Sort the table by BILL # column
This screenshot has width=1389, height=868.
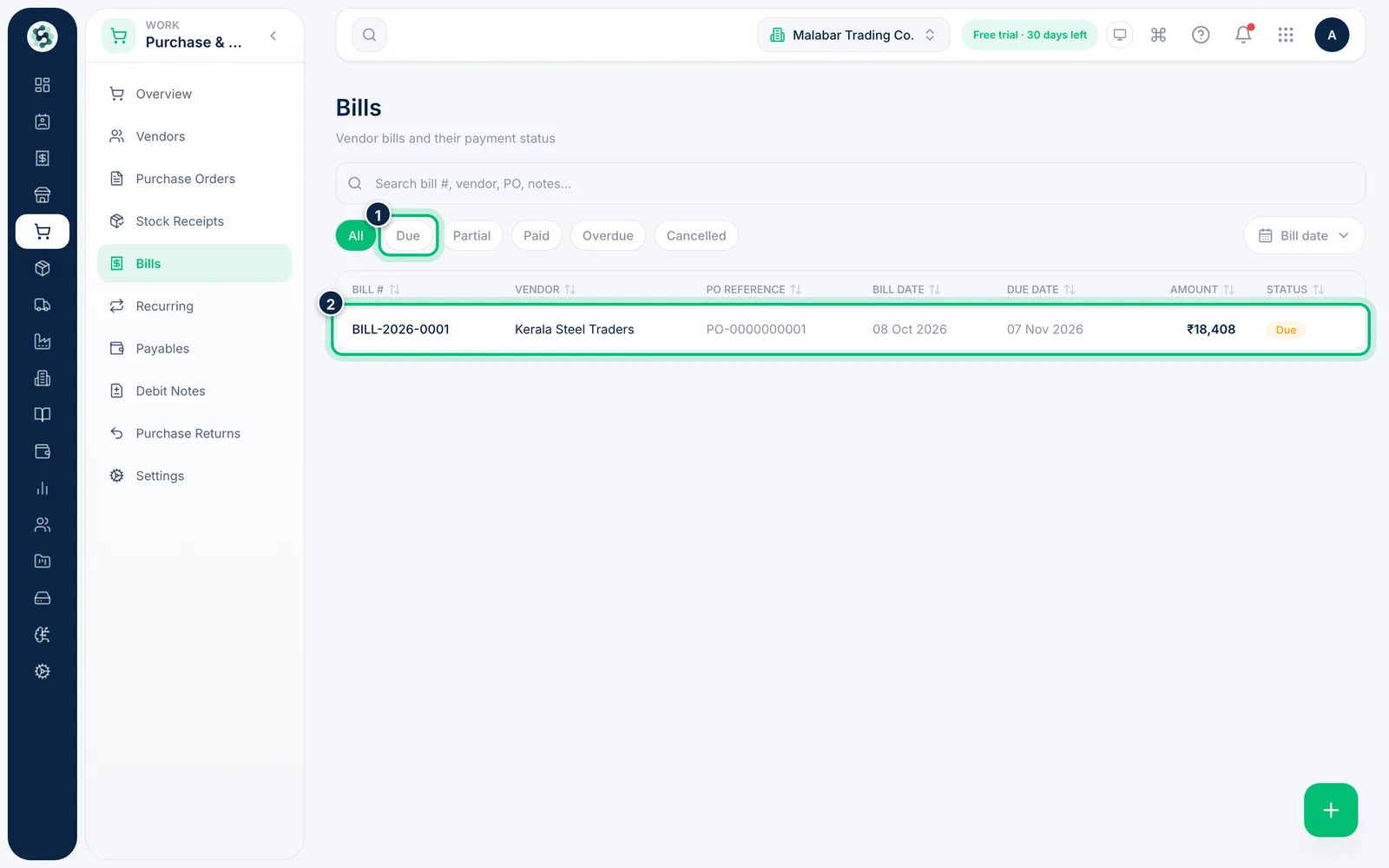[376, 289]
